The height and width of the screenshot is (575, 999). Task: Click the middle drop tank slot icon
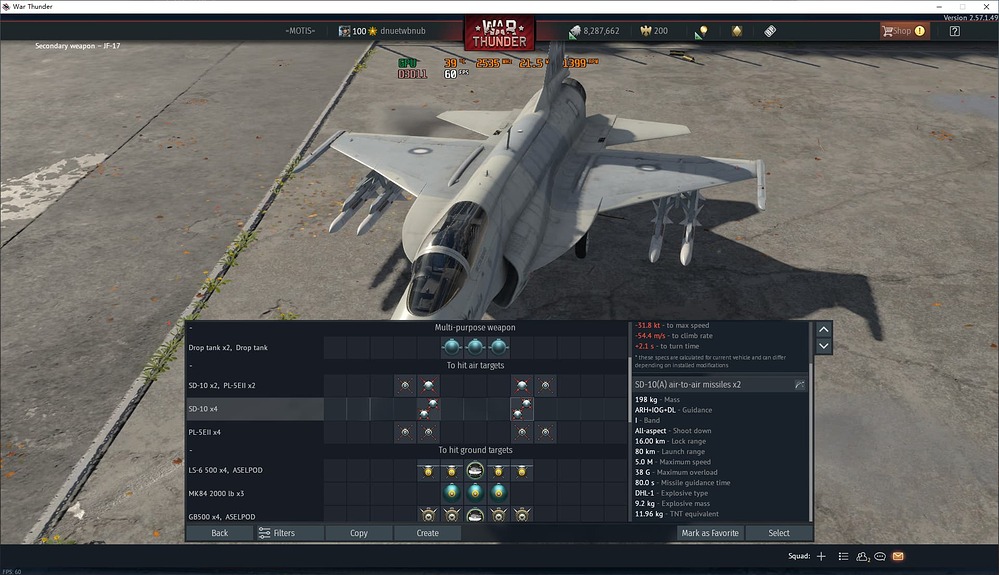475,347
